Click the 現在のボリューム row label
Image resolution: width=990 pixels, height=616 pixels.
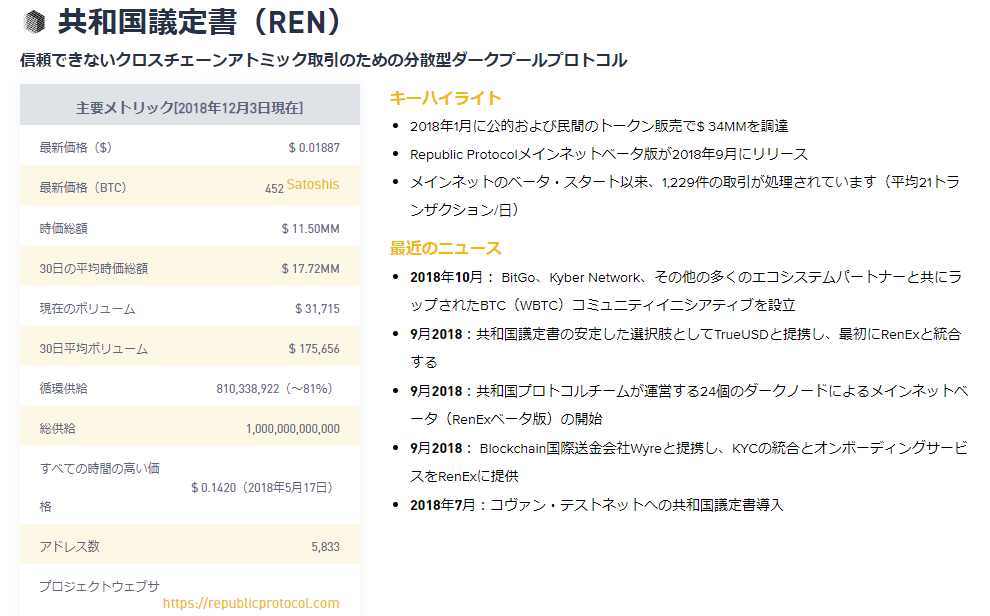coord(87,309)
